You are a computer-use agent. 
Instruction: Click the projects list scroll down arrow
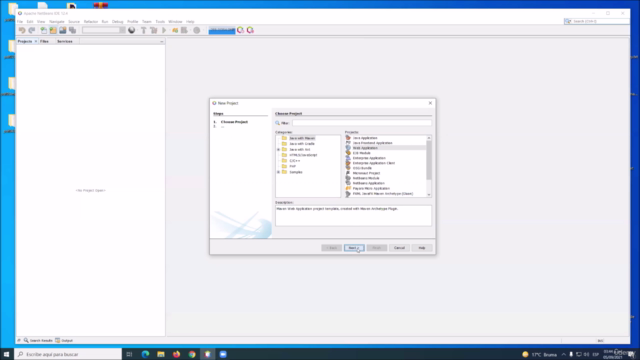(429, 195)
